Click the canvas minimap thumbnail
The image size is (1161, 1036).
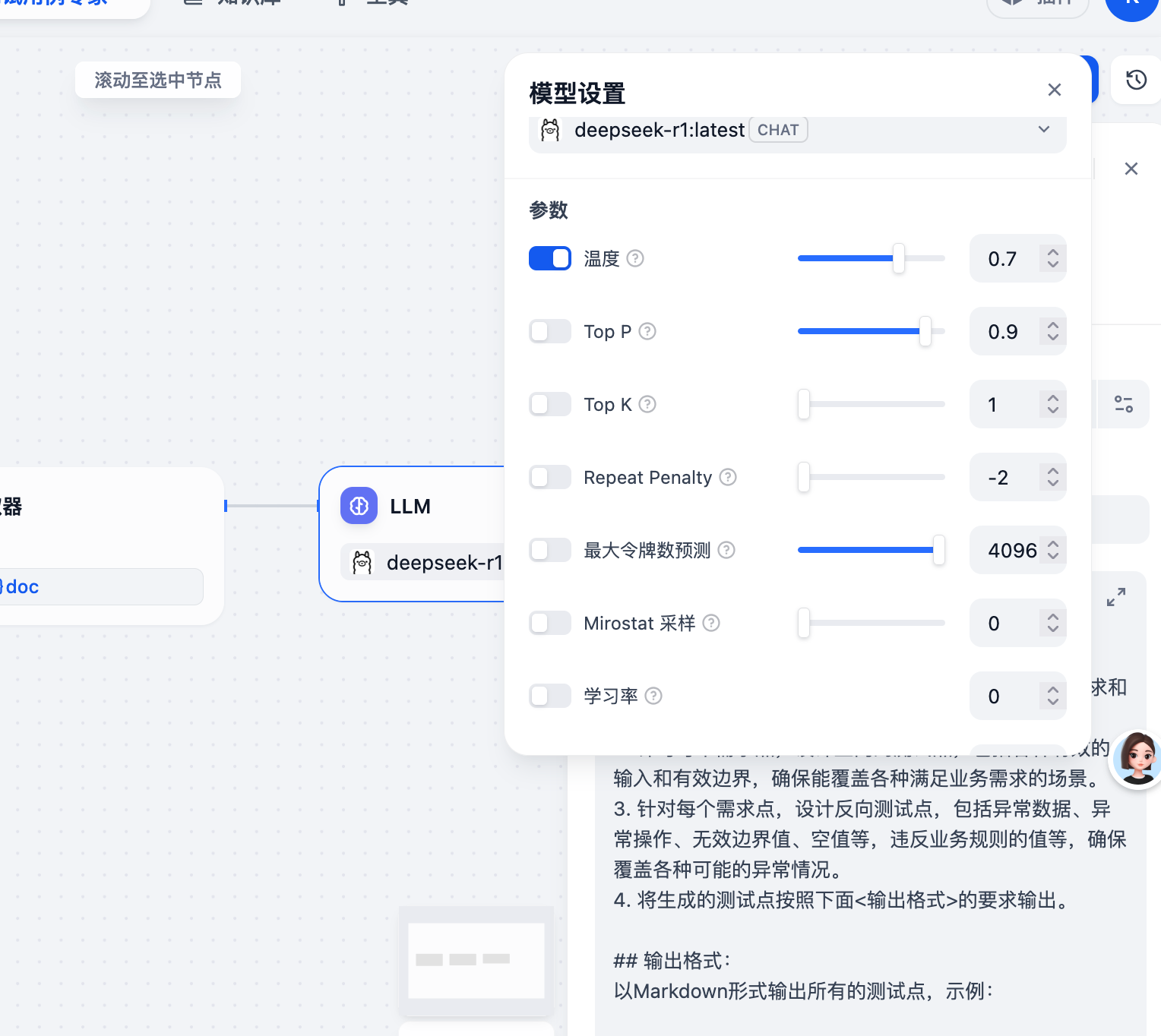tap(476, 961)
